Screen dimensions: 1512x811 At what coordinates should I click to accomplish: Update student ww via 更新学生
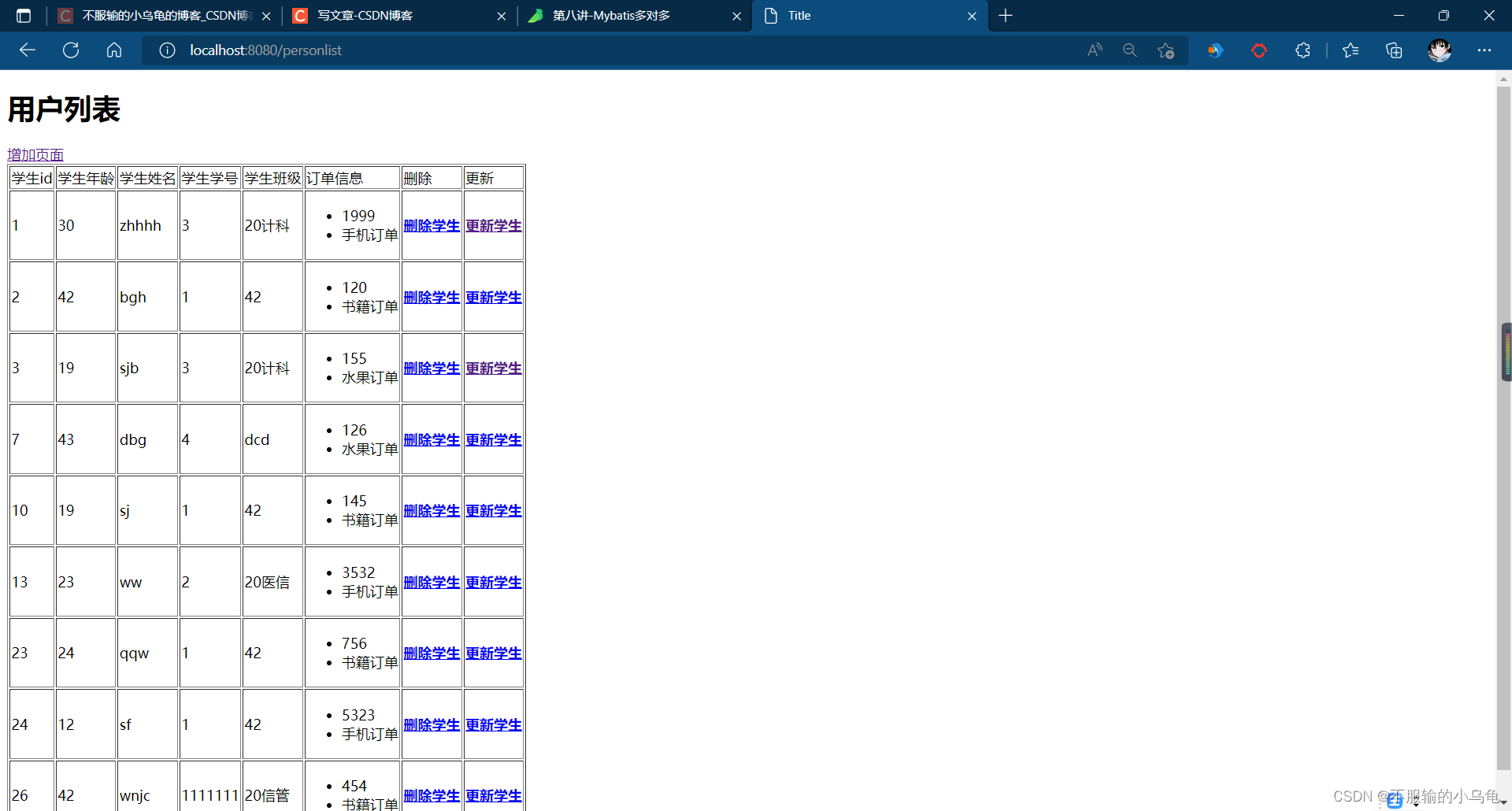tap(494, 583)
